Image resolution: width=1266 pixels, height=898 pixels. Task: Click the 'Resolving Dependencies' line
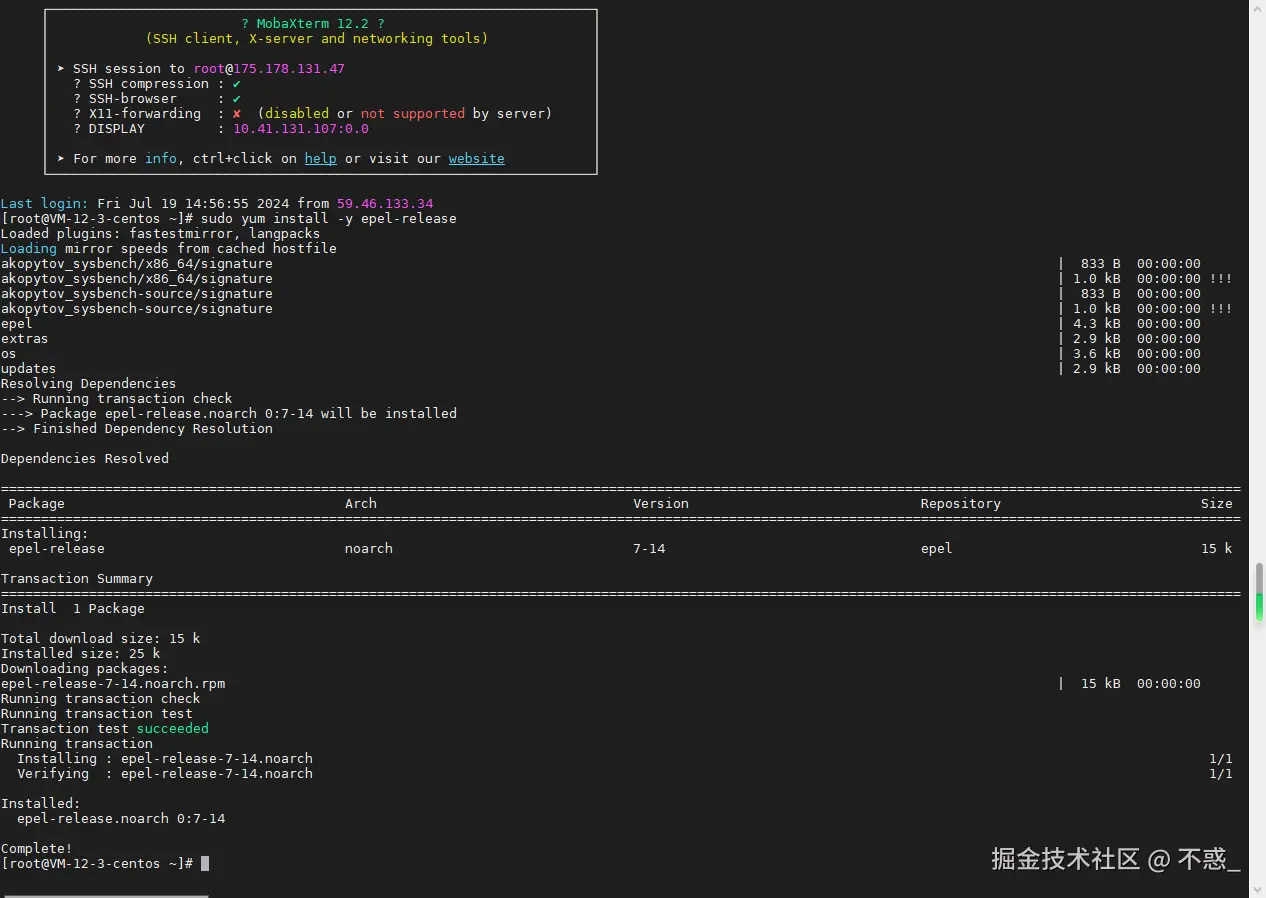[89, 383]
